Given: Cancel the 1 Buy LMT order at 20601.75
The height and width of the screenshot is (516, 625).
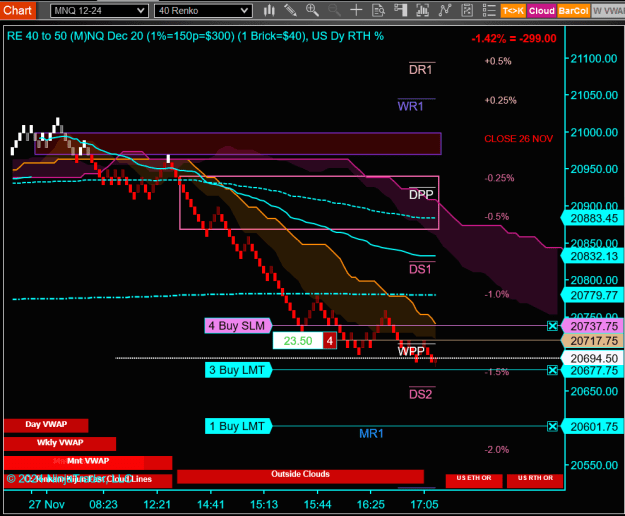Looking at the screenshot, I should click(552, 427).
